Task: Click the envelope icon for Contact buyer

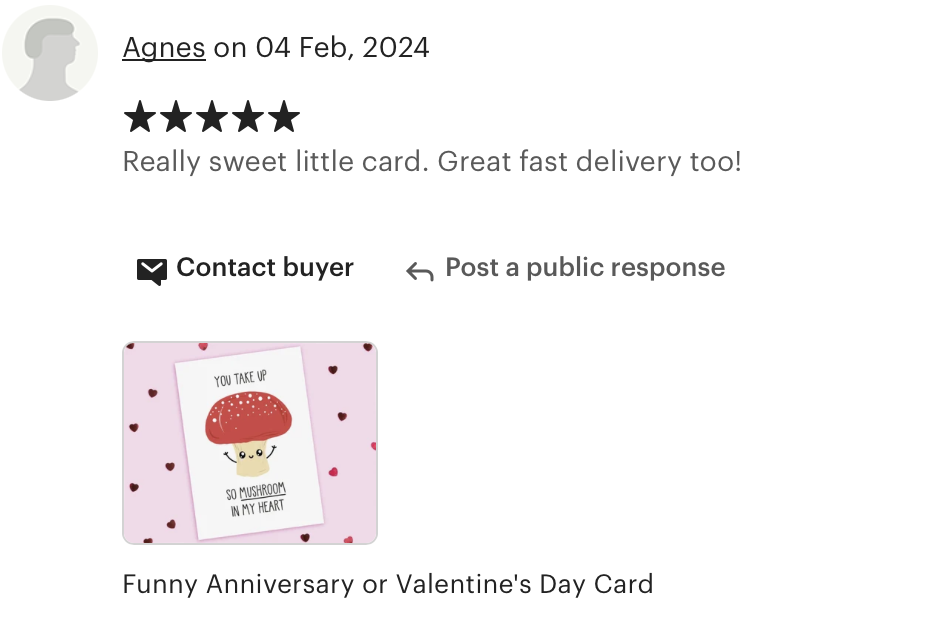Action: 152,272
